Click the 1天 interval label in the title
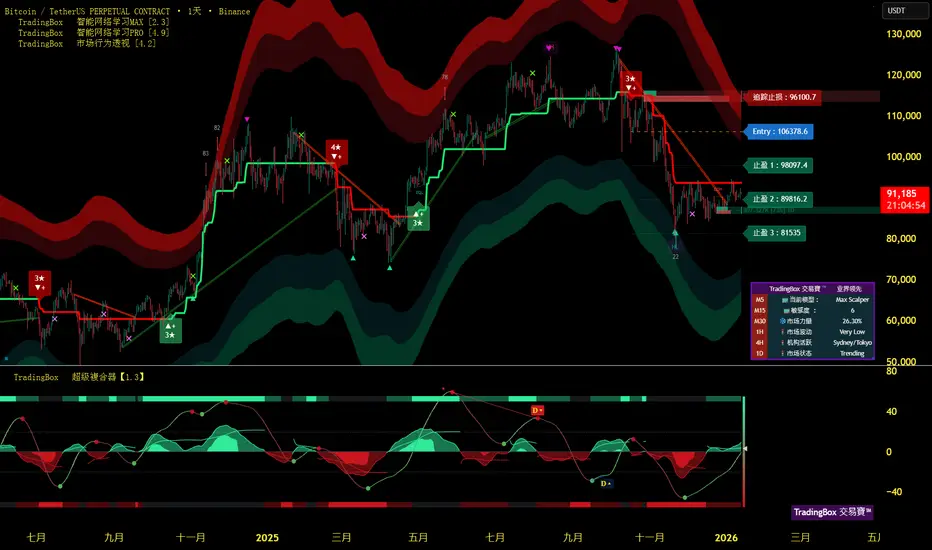Screen dimensions: 932x550 (x=194, y=11)
